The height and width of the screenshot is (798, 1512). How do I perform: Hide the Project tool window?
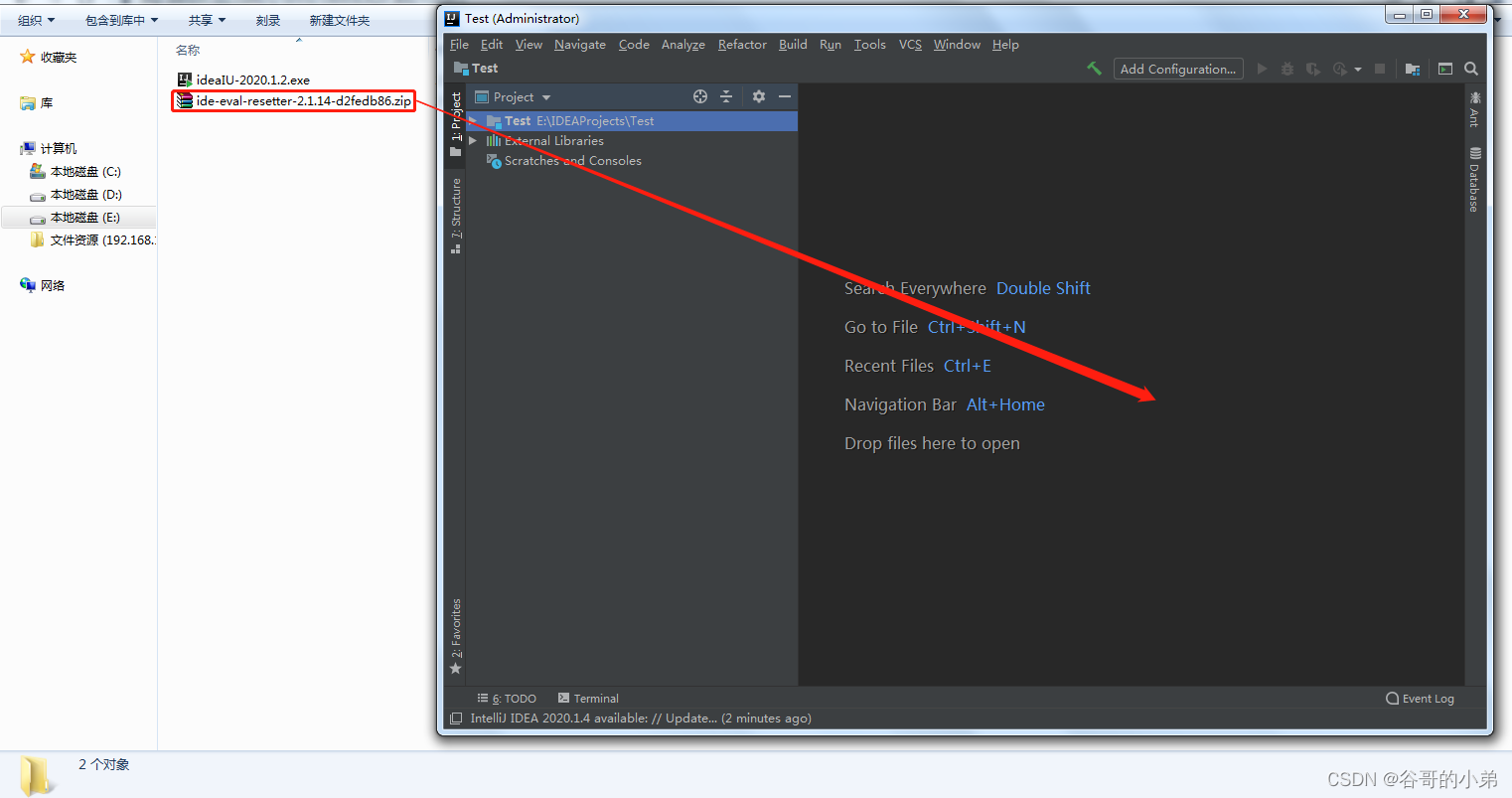coord(785,96)
